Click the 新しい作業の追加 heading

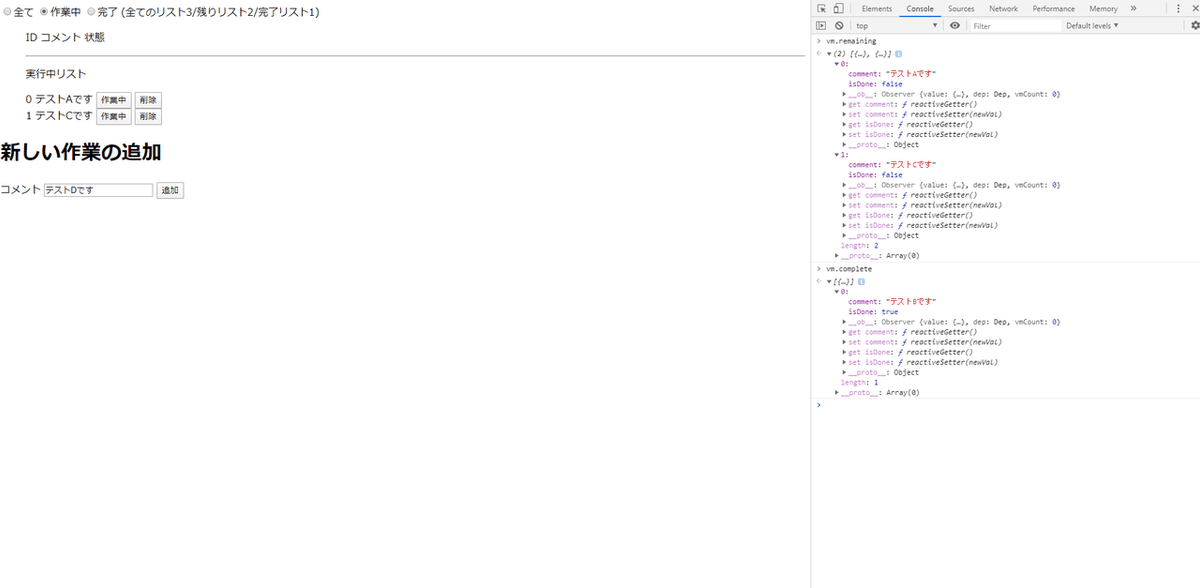[81, 153]
